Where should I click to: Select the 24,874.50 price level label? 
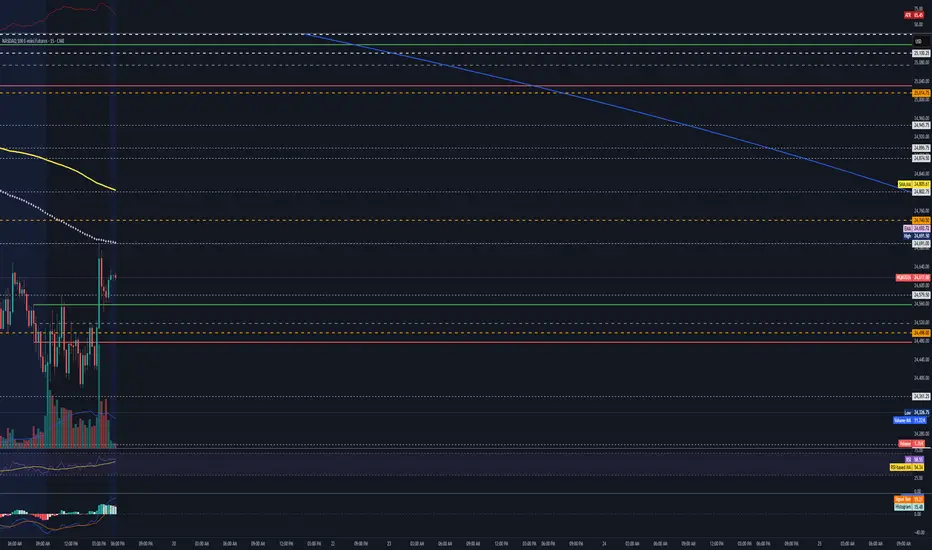[x=921, y=158]
